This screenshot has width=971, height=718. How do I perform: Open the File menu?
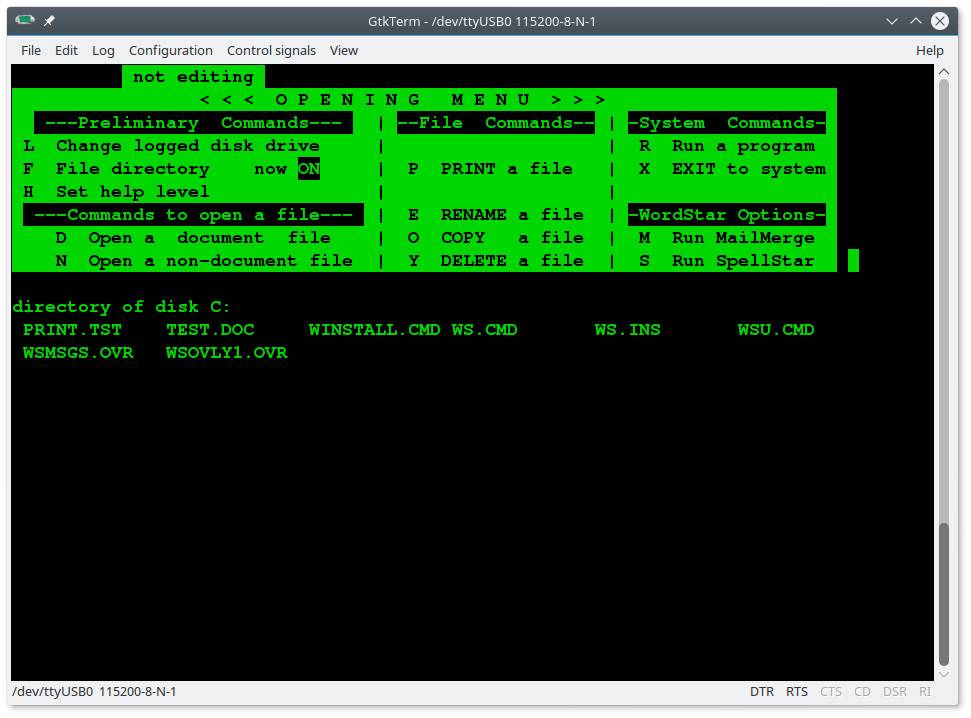pos(31,51)
